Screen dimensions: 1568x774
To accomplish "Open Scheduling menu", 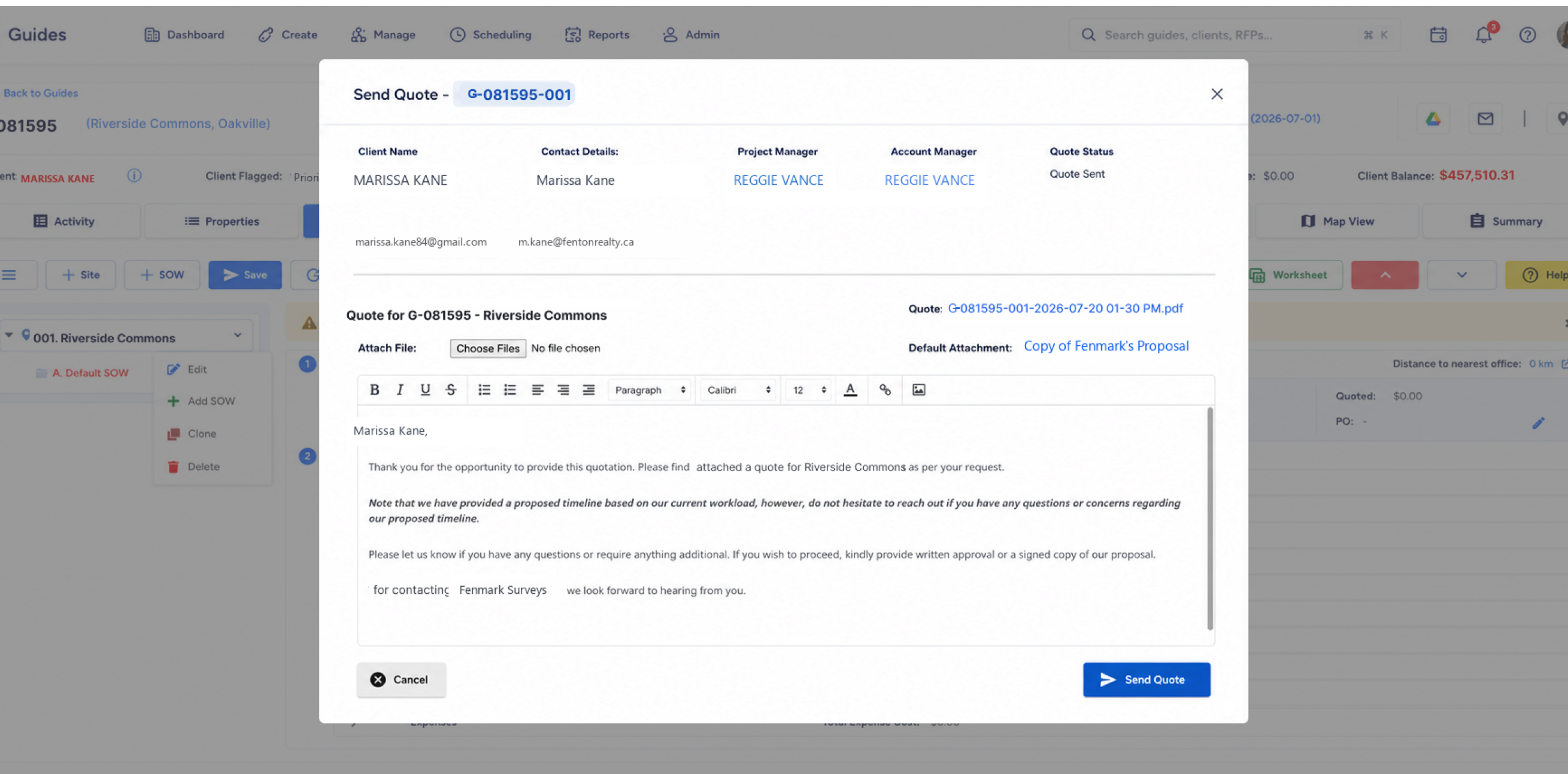I will click(x=490, y=35).
